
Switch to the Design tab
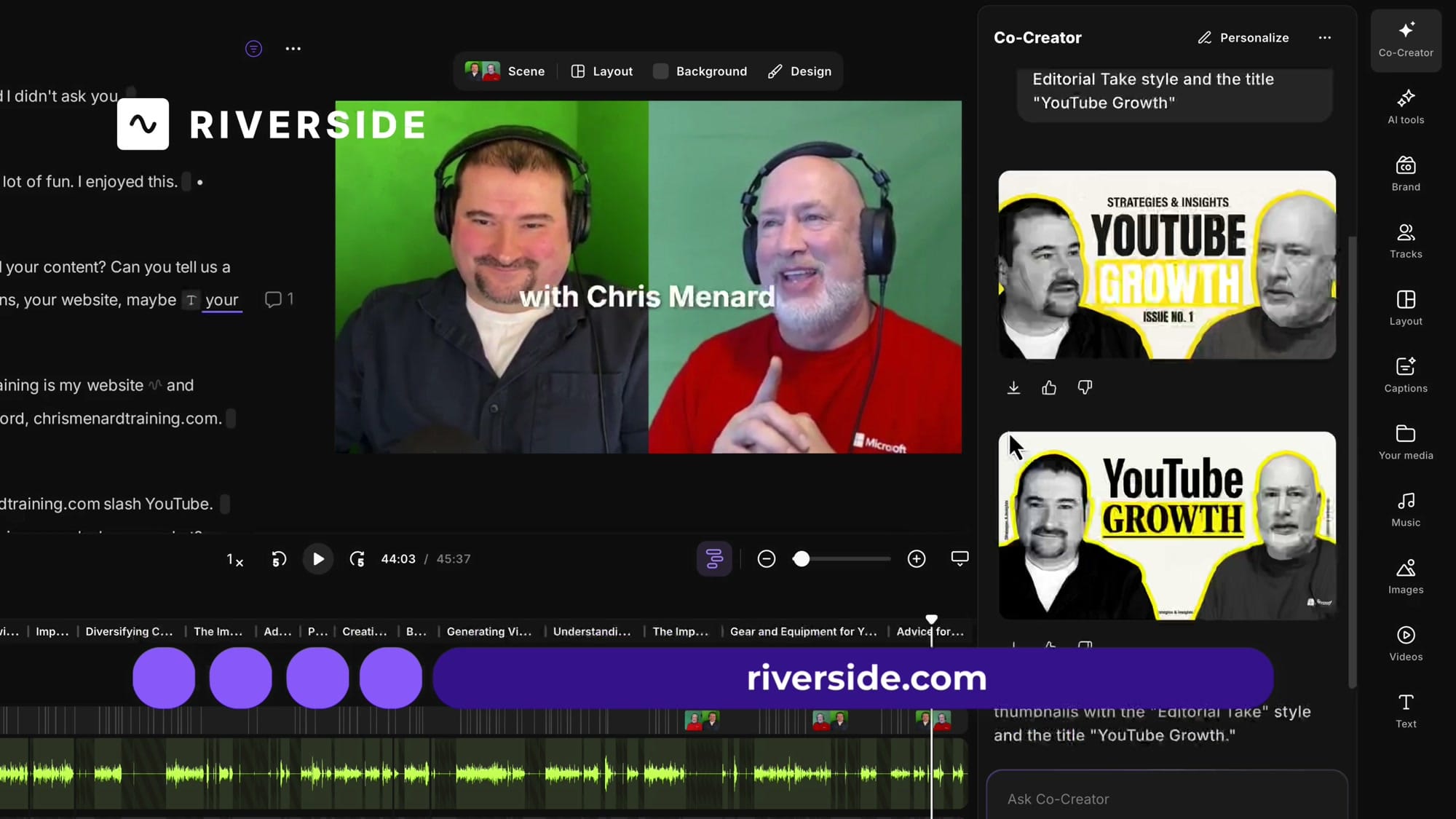(x=799, y=71)
